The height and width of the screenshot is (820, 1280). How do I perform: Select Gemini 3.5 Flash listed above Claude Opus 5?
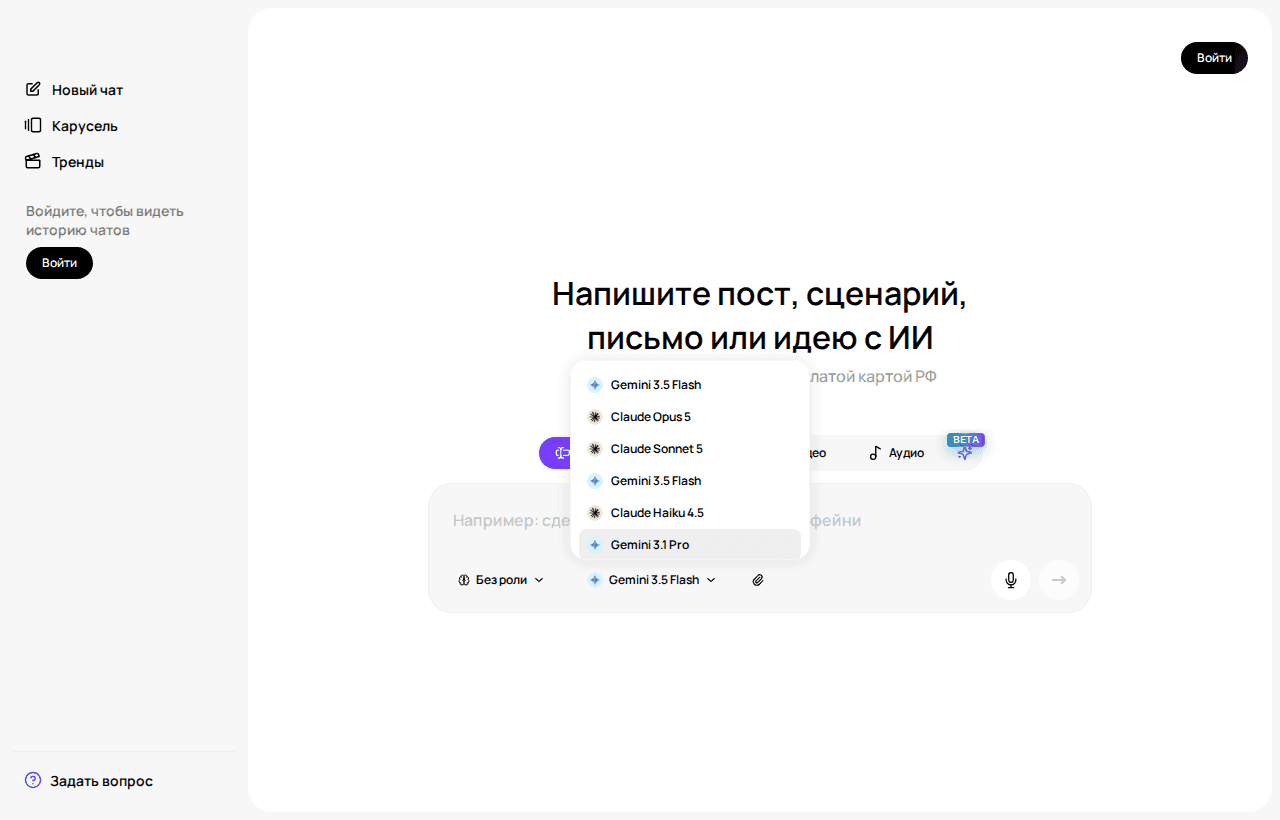(690, 385)
